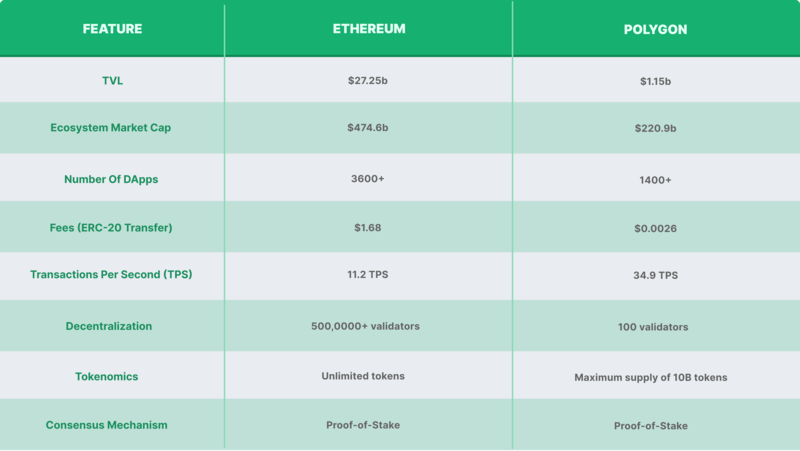The image size is (800, 451).
Task: Click the 3600+ DApps value
Action: (x=369, y=178)
